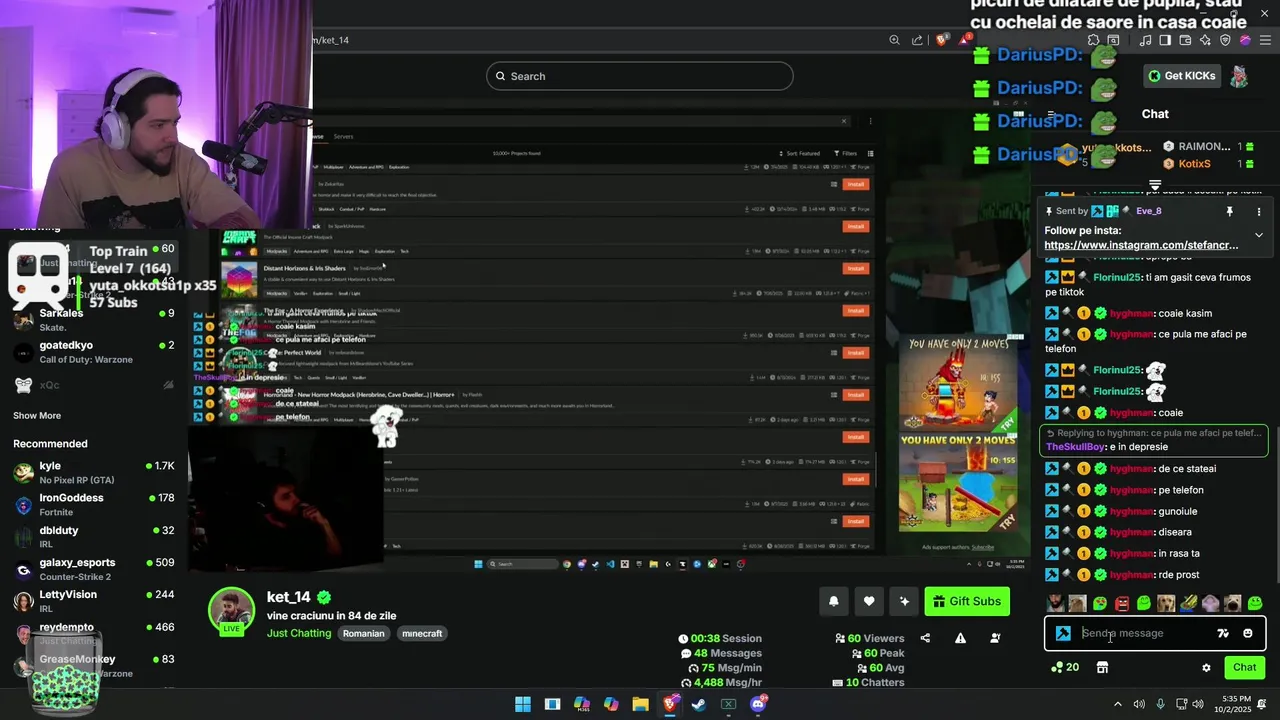The image size is (1280, 720).
Task: Open Brave Wallet icon in toolbar
Action: (1185, 40)
